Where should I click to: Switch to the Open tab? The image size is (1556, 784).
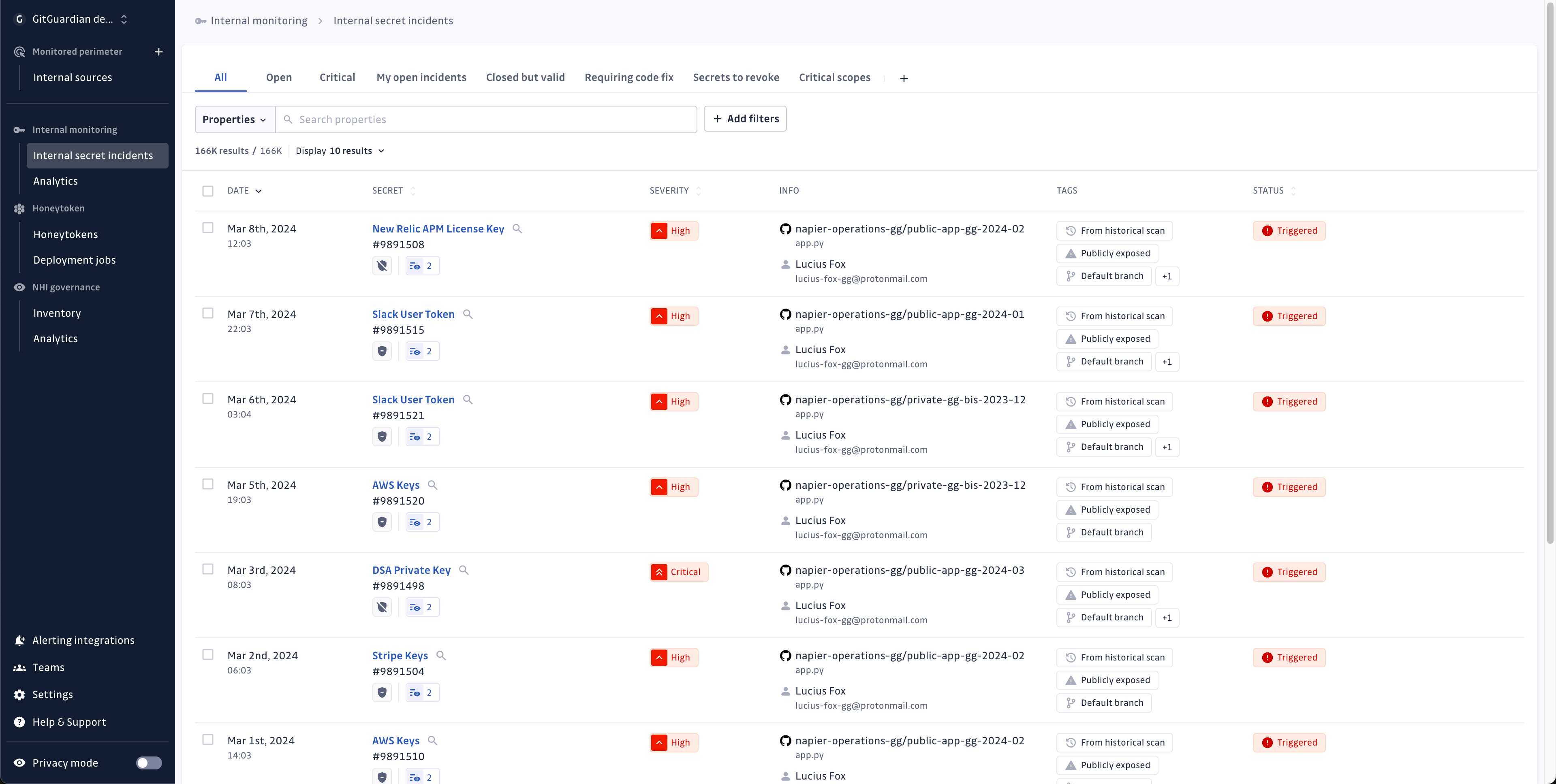tap(279, 78)
